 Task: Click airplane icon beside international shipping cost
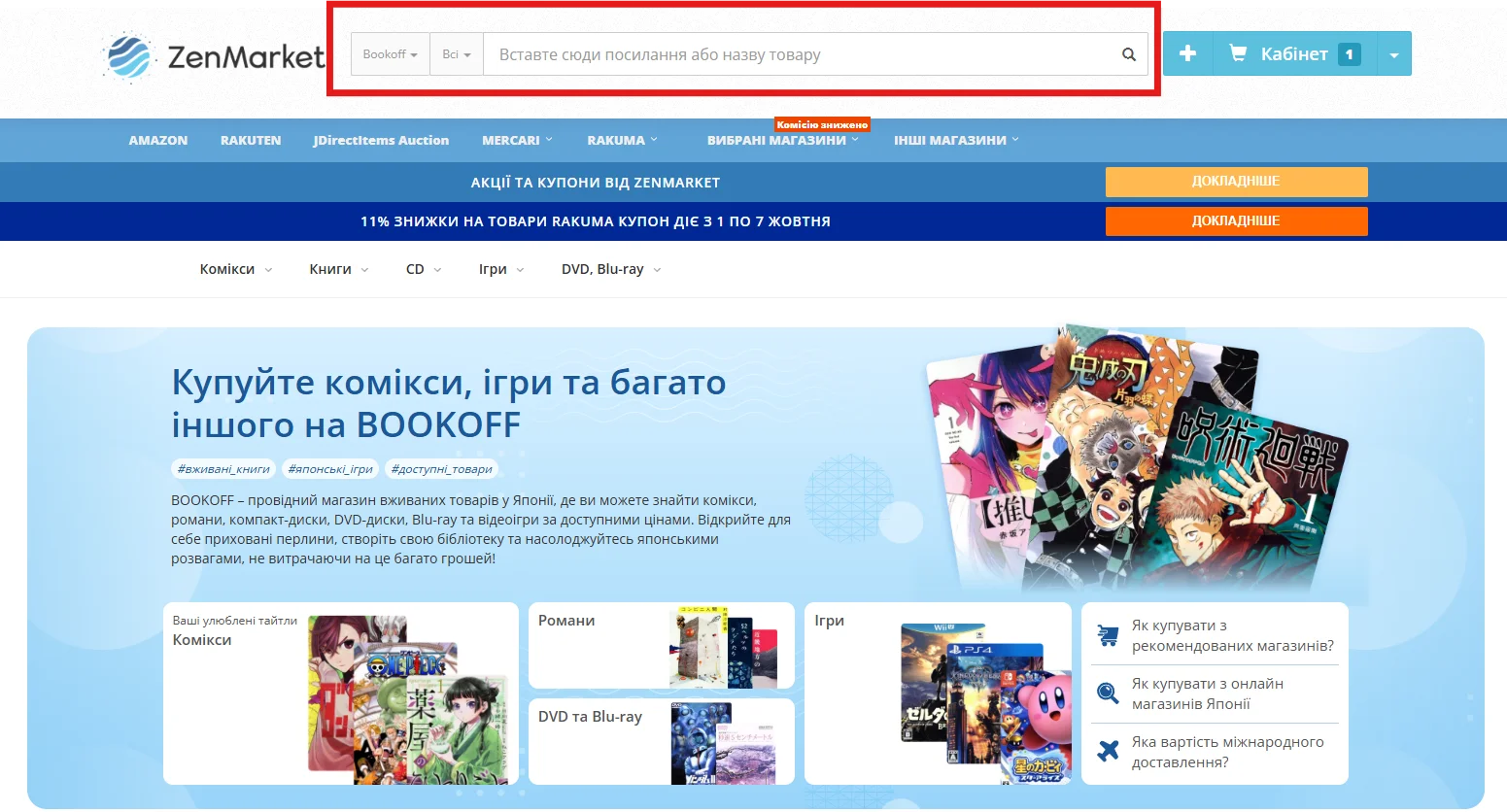point(1108,751)
